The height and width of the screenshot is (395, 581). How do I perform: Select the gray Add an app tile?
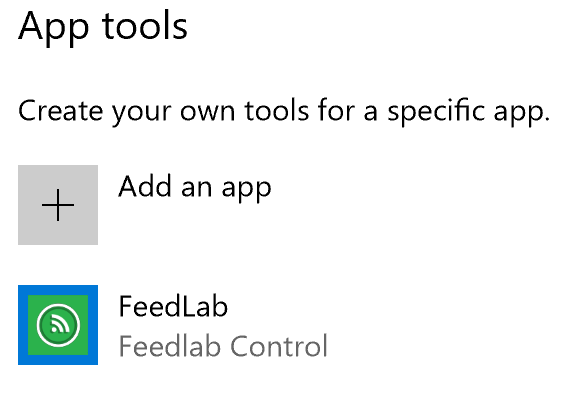click(58, 205)
